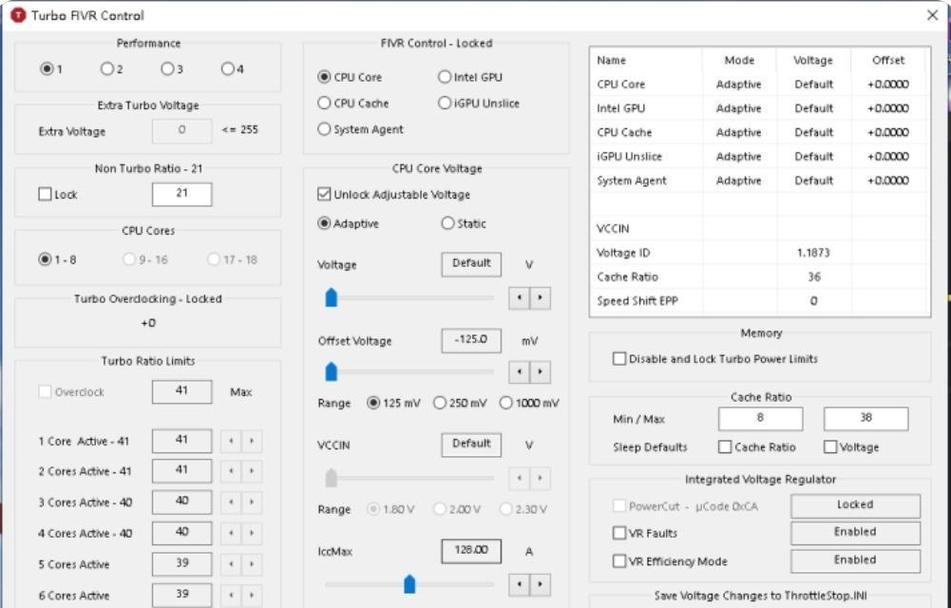Choose CPU Cache in FIVR Control
This screenshot has height=608, width=951.
[x=324, y=103]
